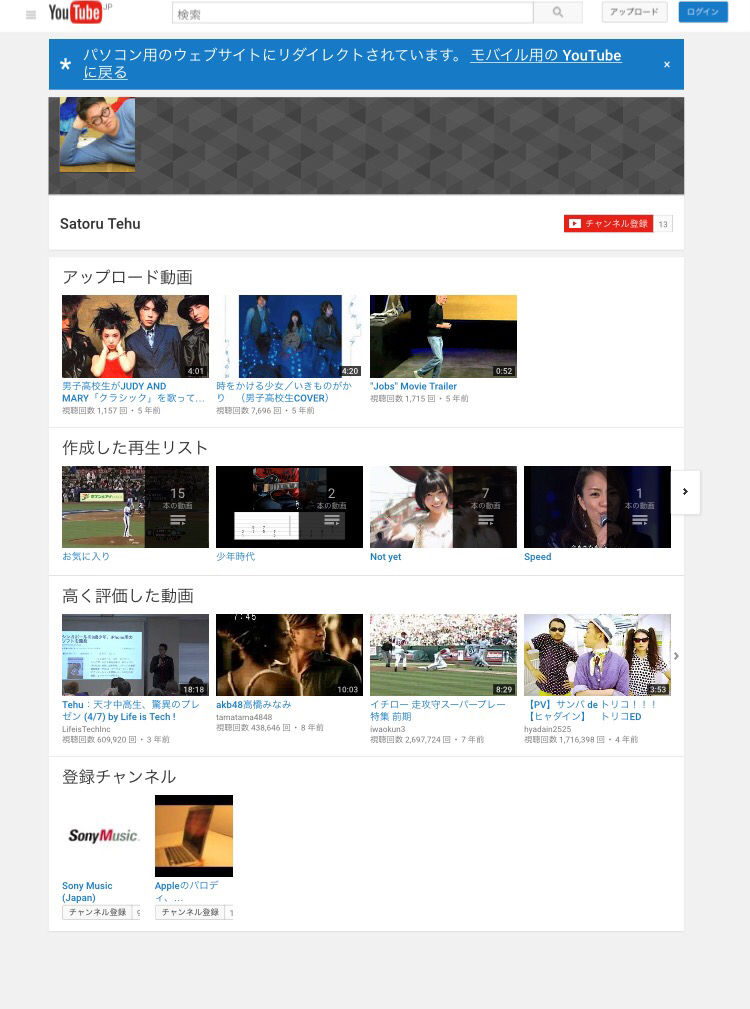Open the Appleのパロディ channel link
The image size is (750, 1009).
pyautogui.click(x=187, y=892)
